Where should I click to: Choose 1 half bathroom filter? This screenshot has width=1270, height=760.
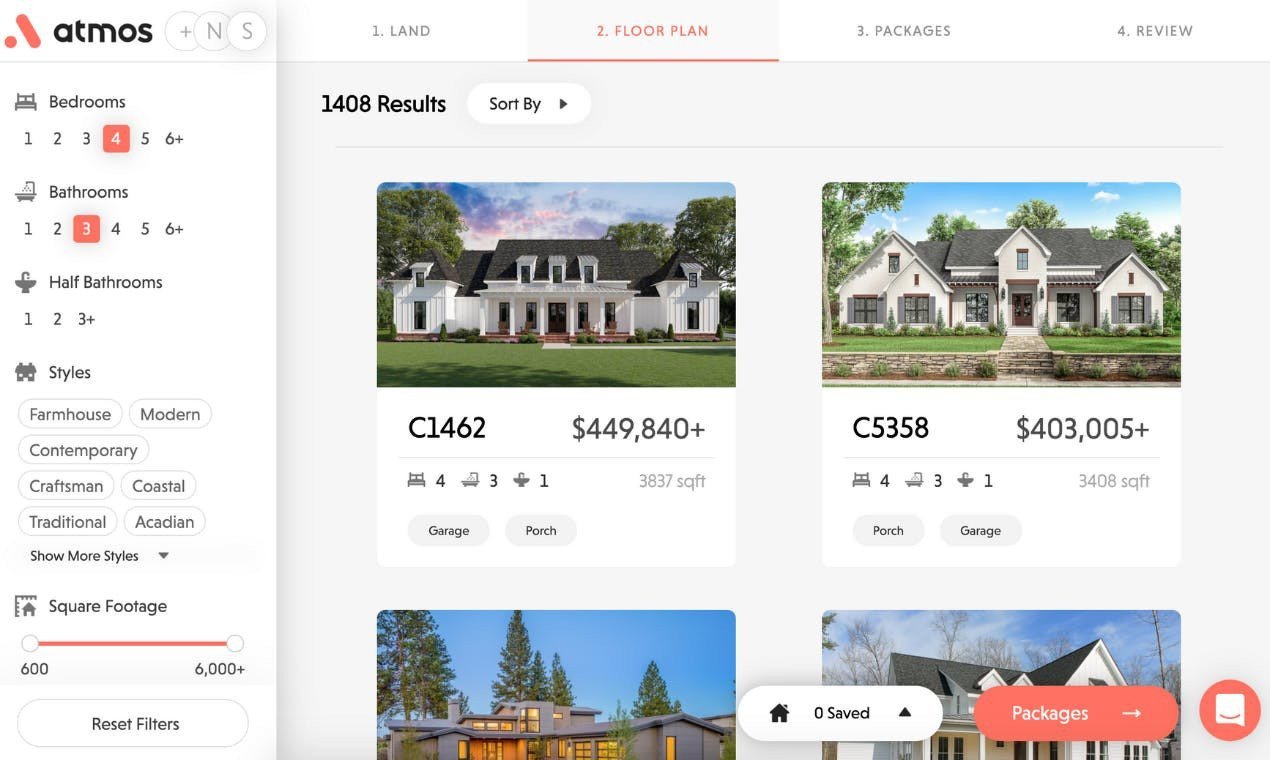(28, 319)
